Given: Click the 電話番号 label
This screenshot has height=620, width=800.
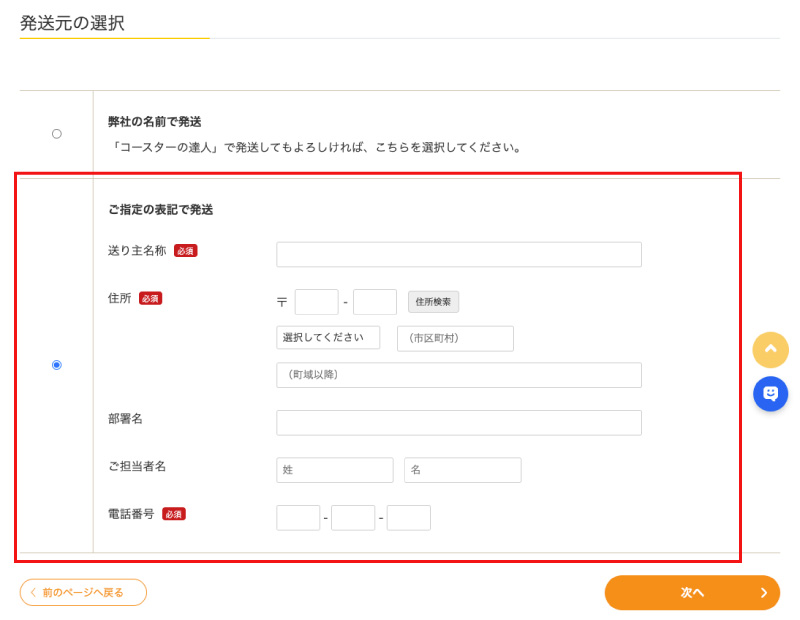Looking at the screenshot, I should point(131,514).
